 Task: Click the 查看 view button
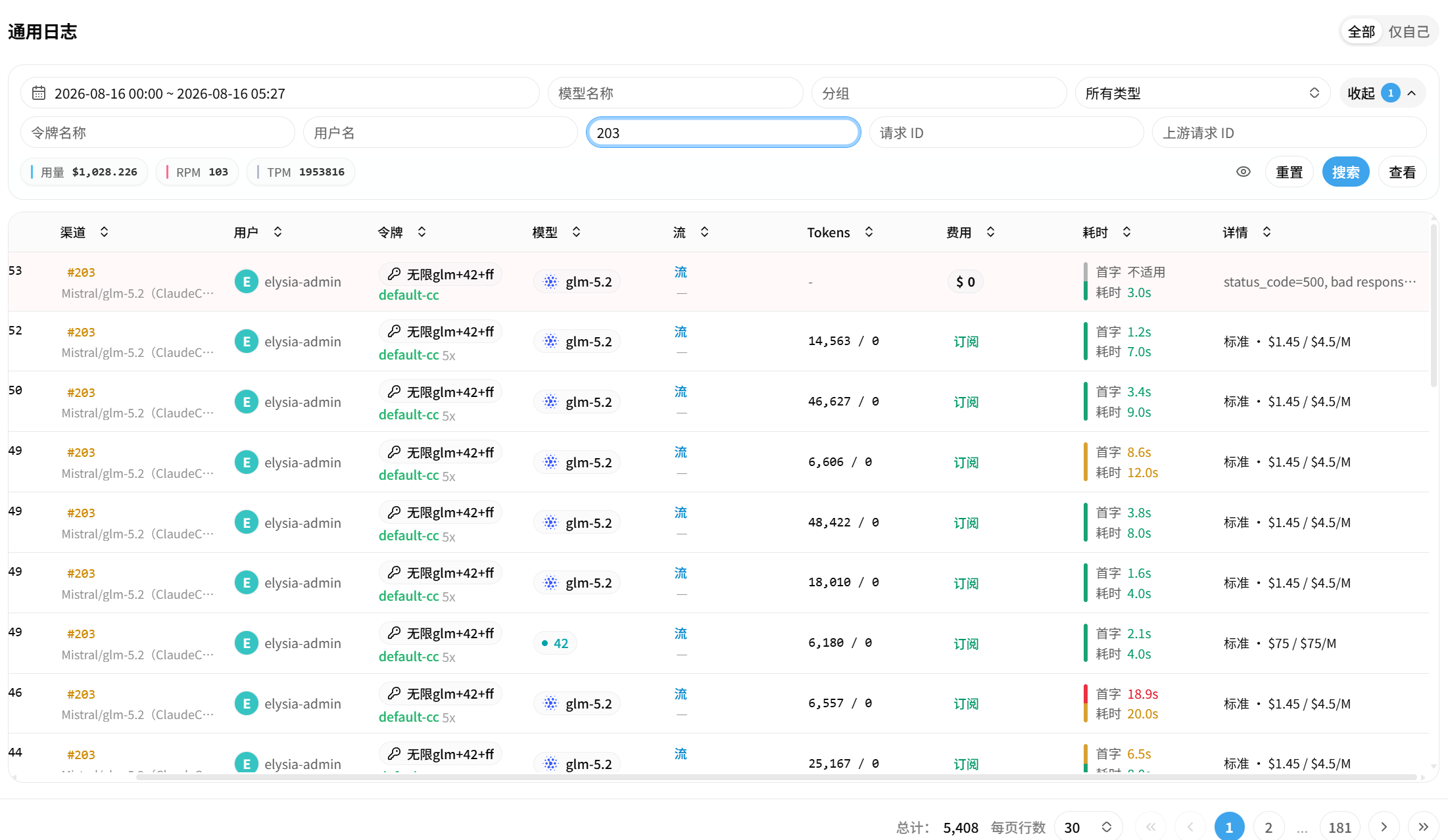pyautogui.click(x=1402, y=172)
